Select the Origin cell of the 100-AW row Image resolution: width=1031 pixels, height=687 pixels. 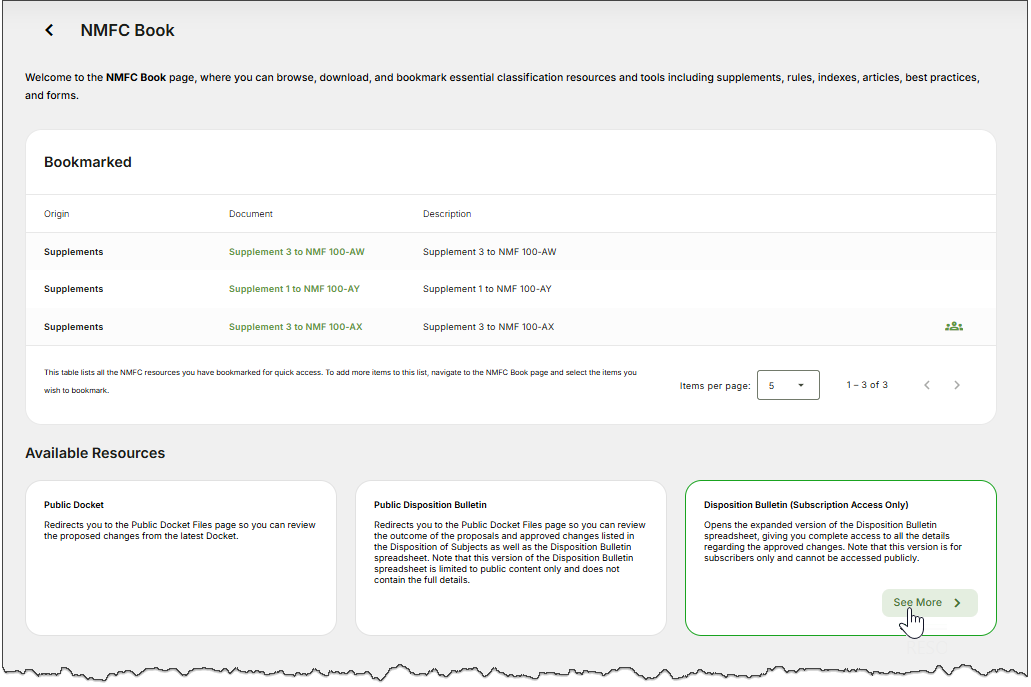(x=73, y=252)
